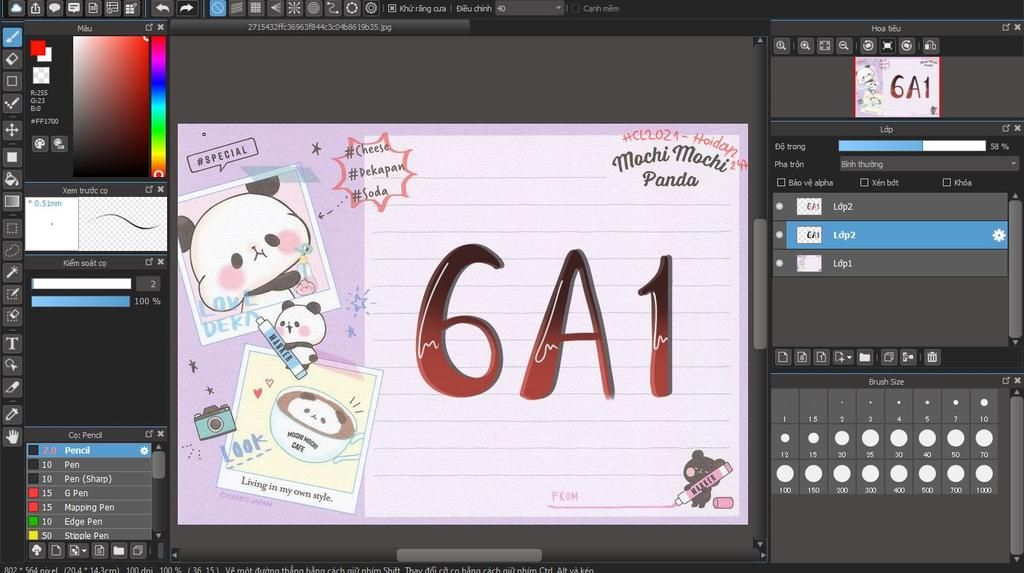Enable Khóa lock checkbox

[946, 182]
